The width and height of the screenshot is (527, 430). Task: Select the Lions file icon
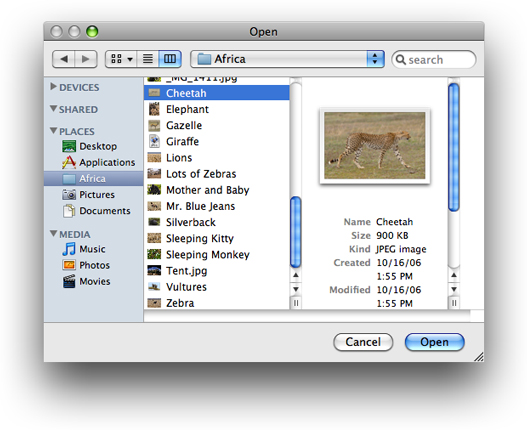tap(154, 157)
